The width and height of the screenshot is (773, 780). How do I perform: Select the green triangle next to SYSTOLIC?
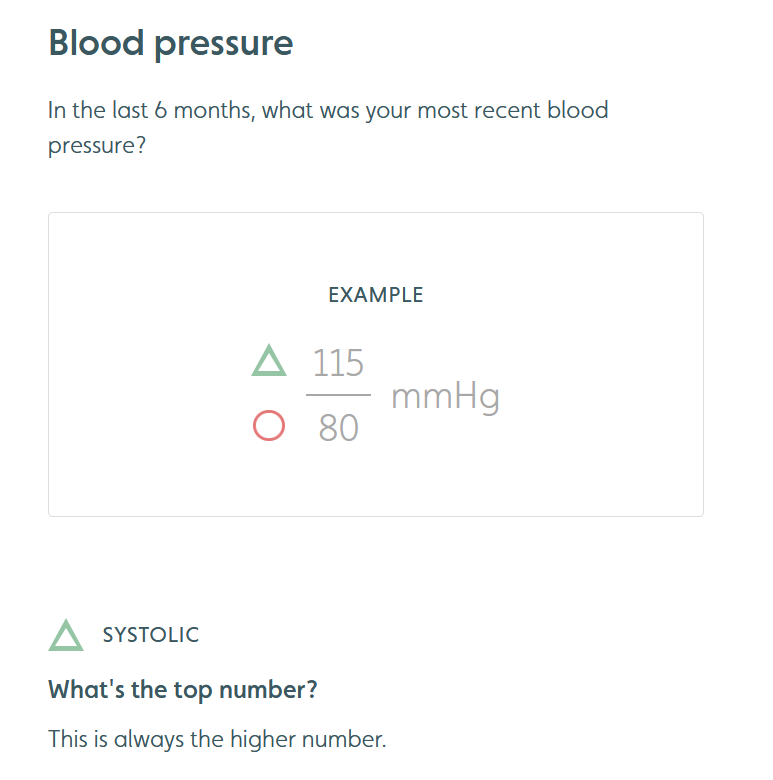click(x=66, y=635)
